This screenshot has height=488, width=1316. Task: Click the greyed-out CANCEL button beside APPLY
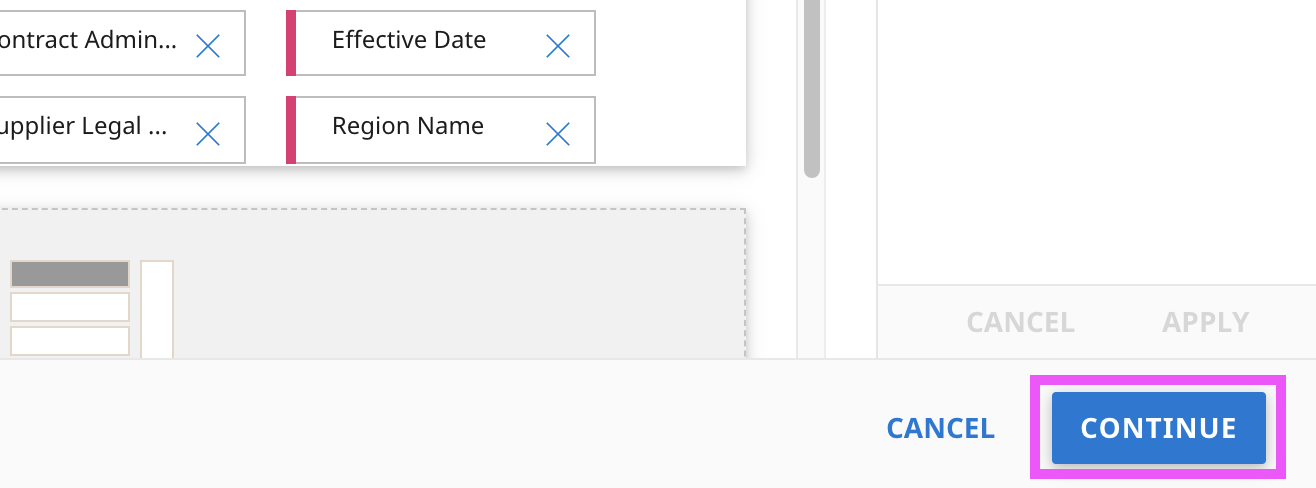pos(1020,322)
